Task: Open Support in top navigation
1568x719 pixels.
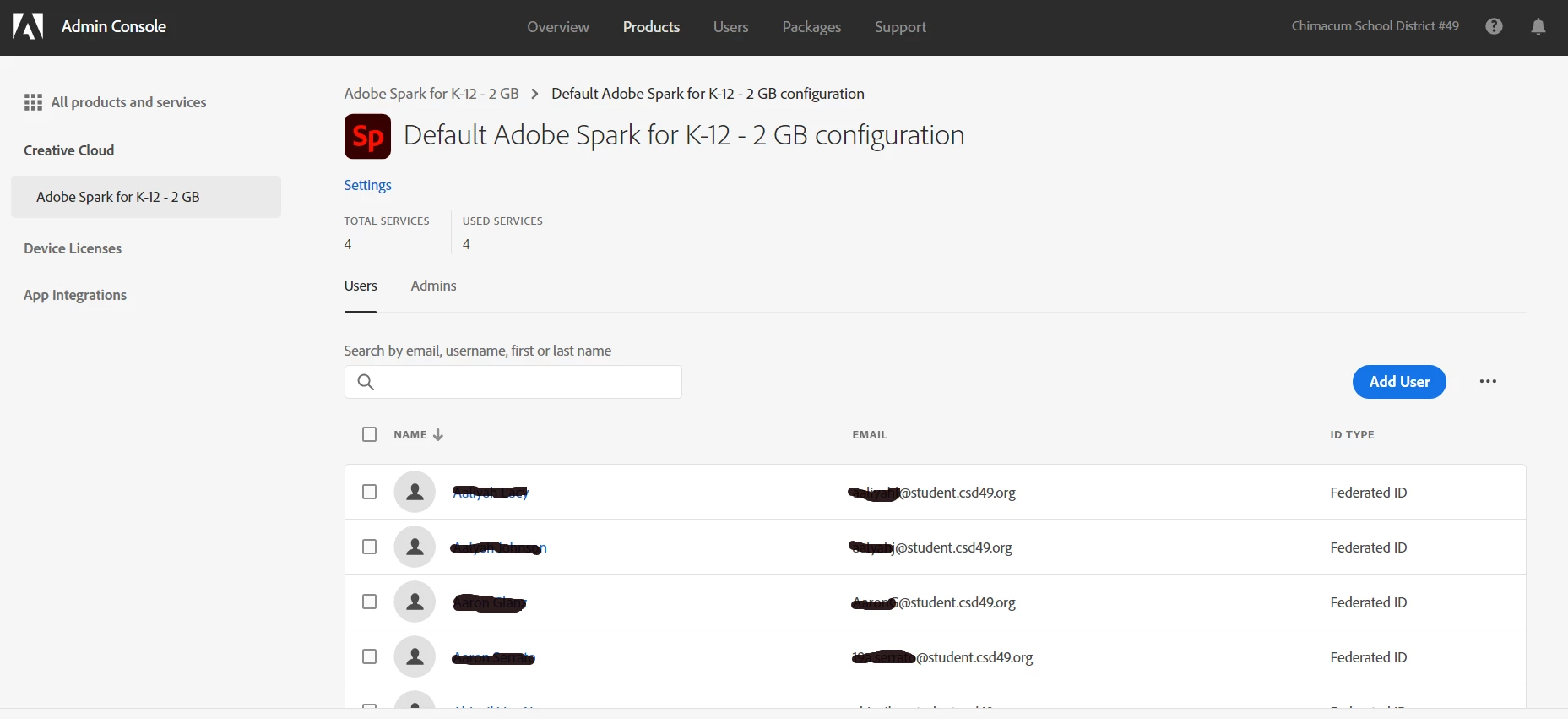Action: [900, 27]
